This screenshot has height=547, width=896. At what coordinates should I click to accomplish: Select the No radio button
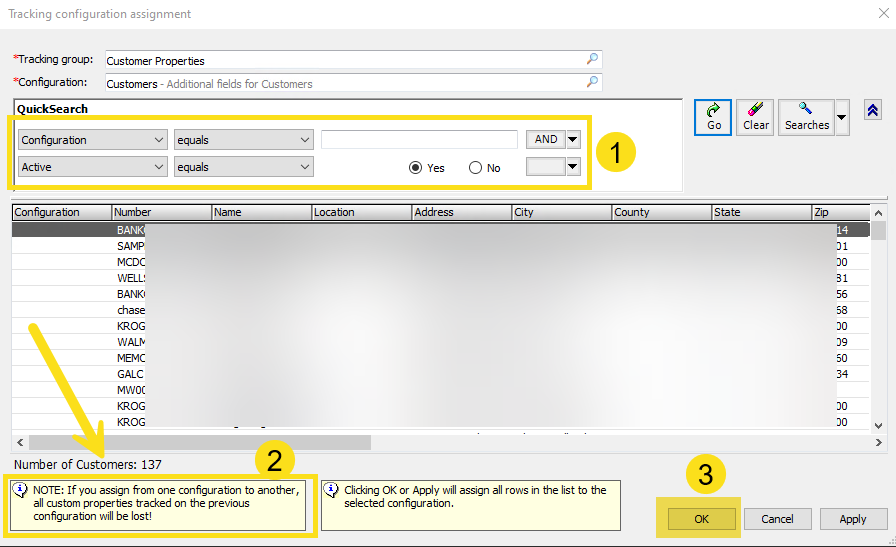[475, 167]
